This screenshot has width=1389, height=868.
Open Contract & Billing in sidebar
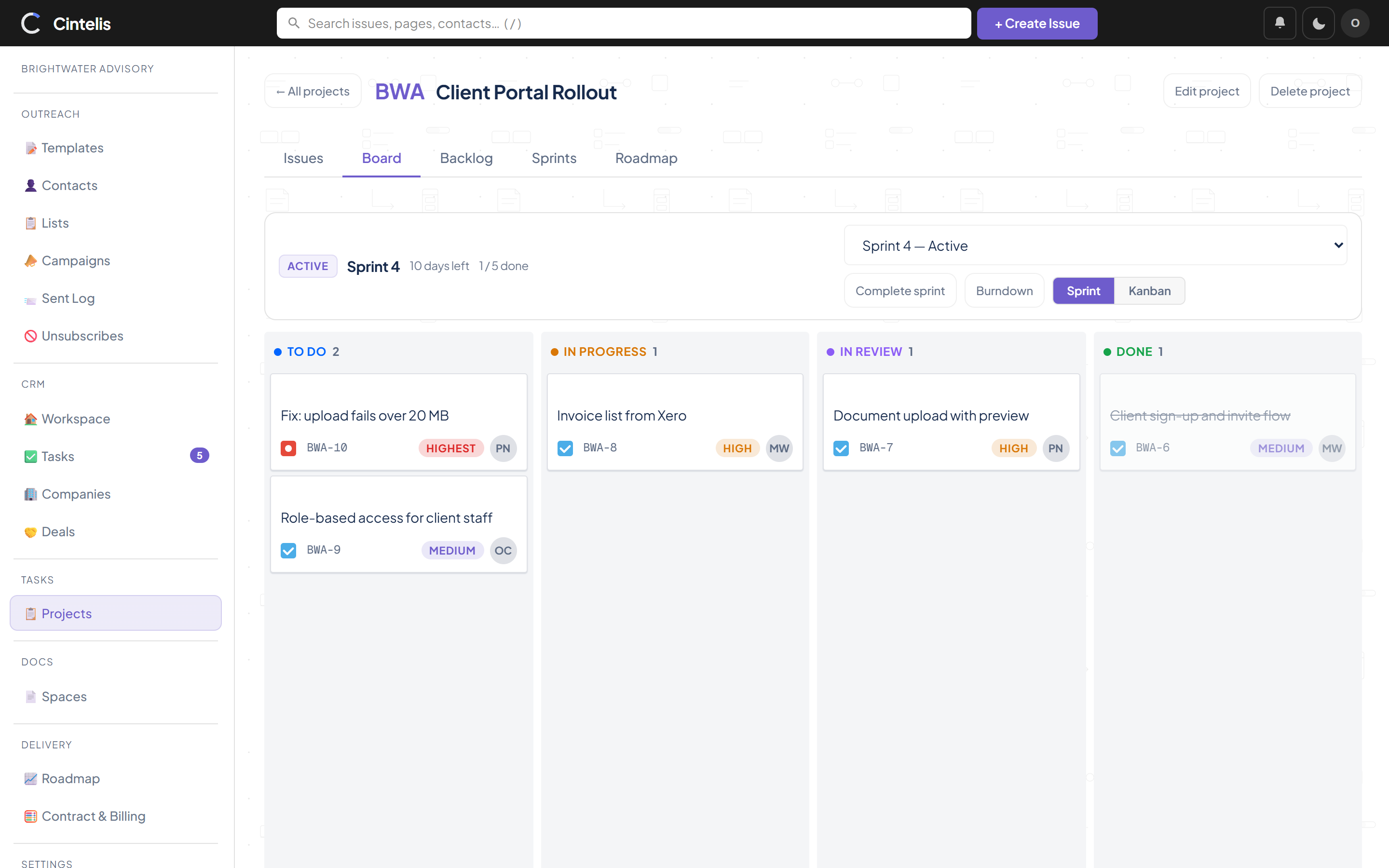click(116, 816)
